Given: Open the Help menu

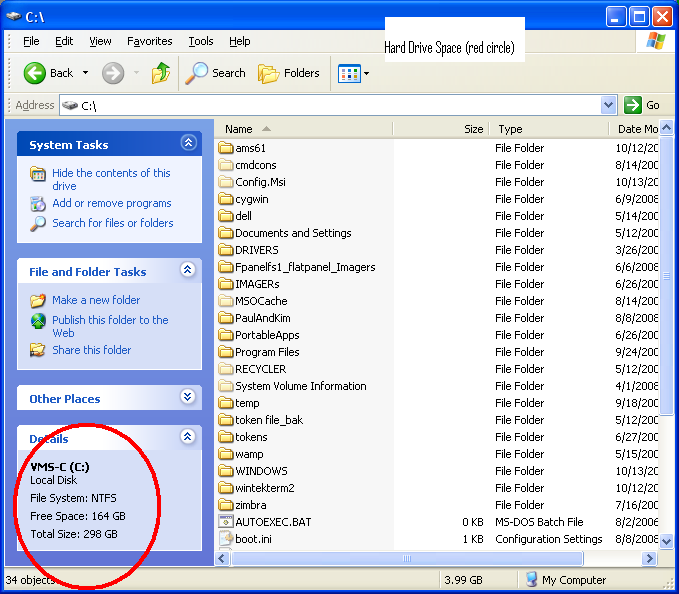Looking at the screenshot, I should [239, 41].
